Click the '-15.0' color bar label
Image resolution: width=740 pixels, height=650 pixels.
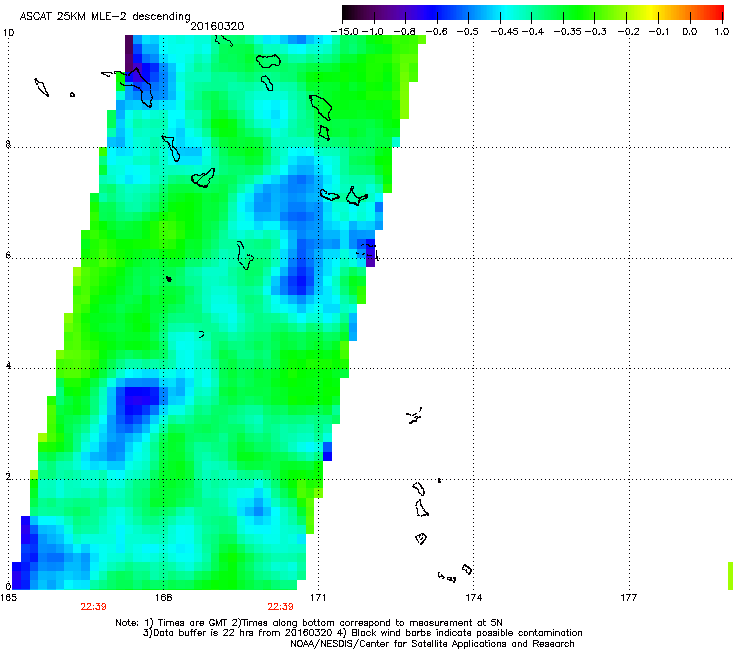coord(345,32)
